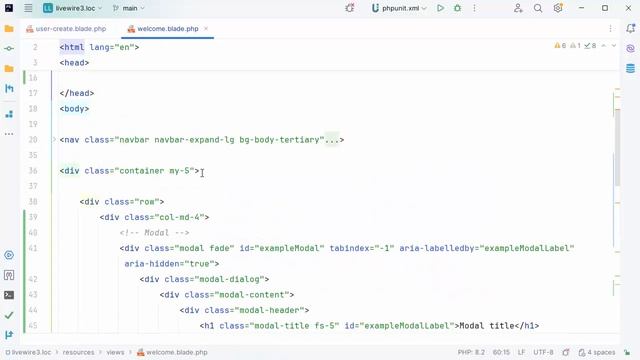
Task: Open IDE settings gear
Action: point(558,8)
